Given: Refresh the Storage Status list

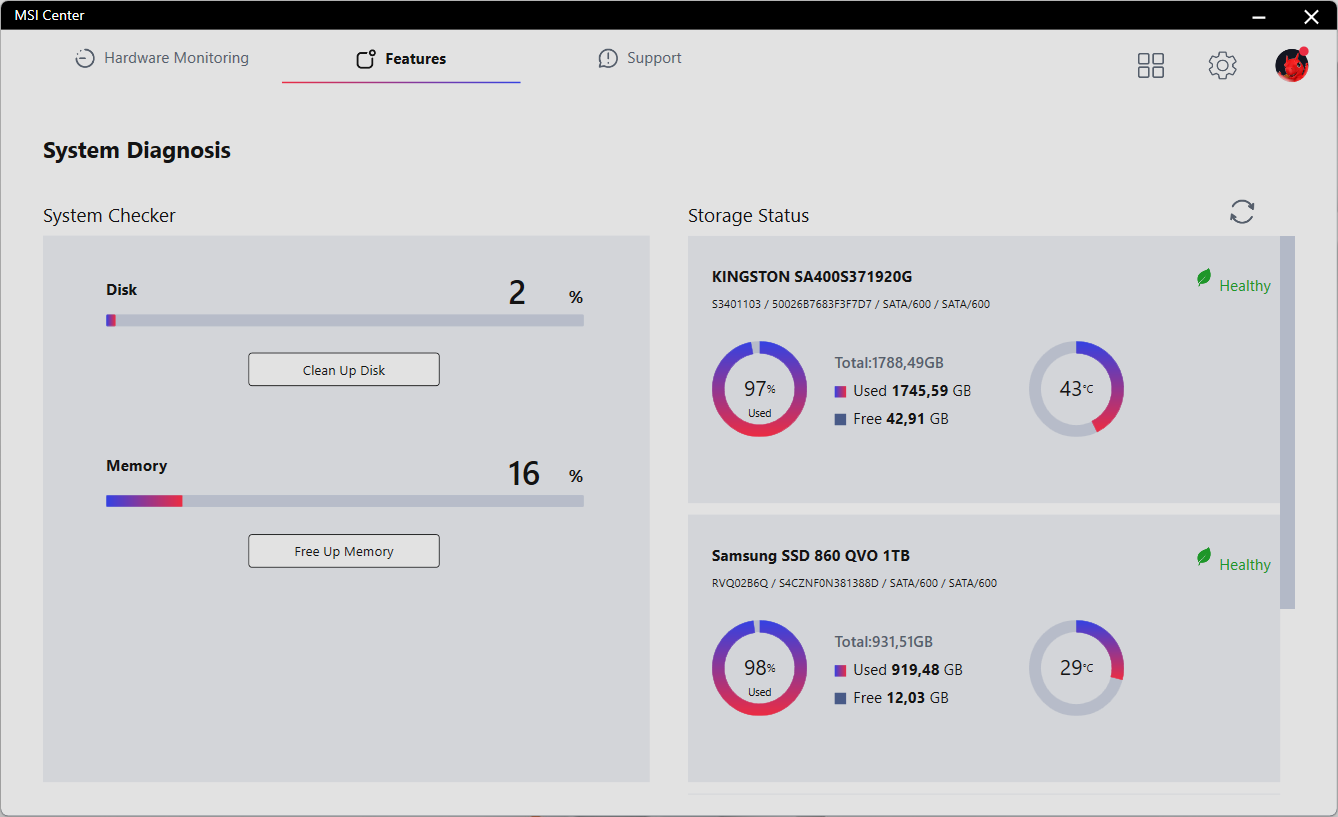Looking at the screenshot, I should point(1242,212).
